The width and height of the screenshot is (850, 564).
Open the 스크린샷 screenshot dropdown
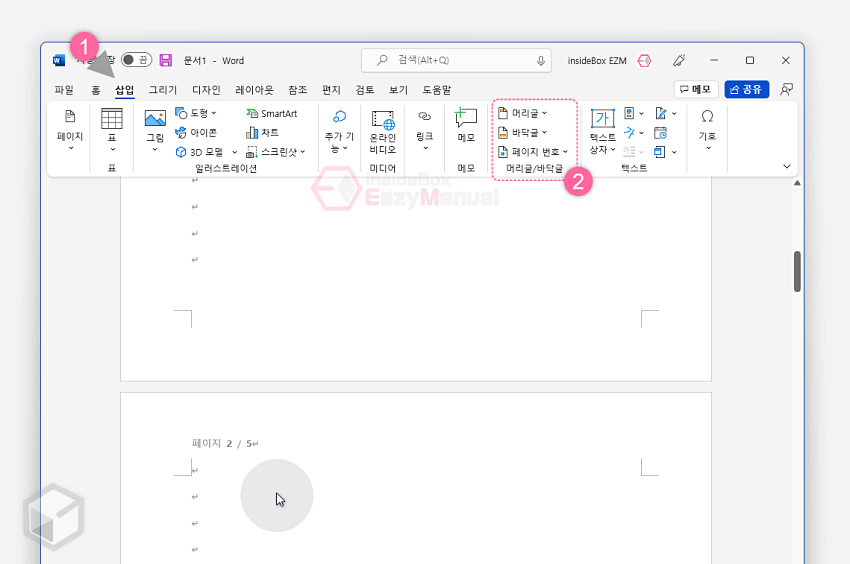[x=276, y=152]
